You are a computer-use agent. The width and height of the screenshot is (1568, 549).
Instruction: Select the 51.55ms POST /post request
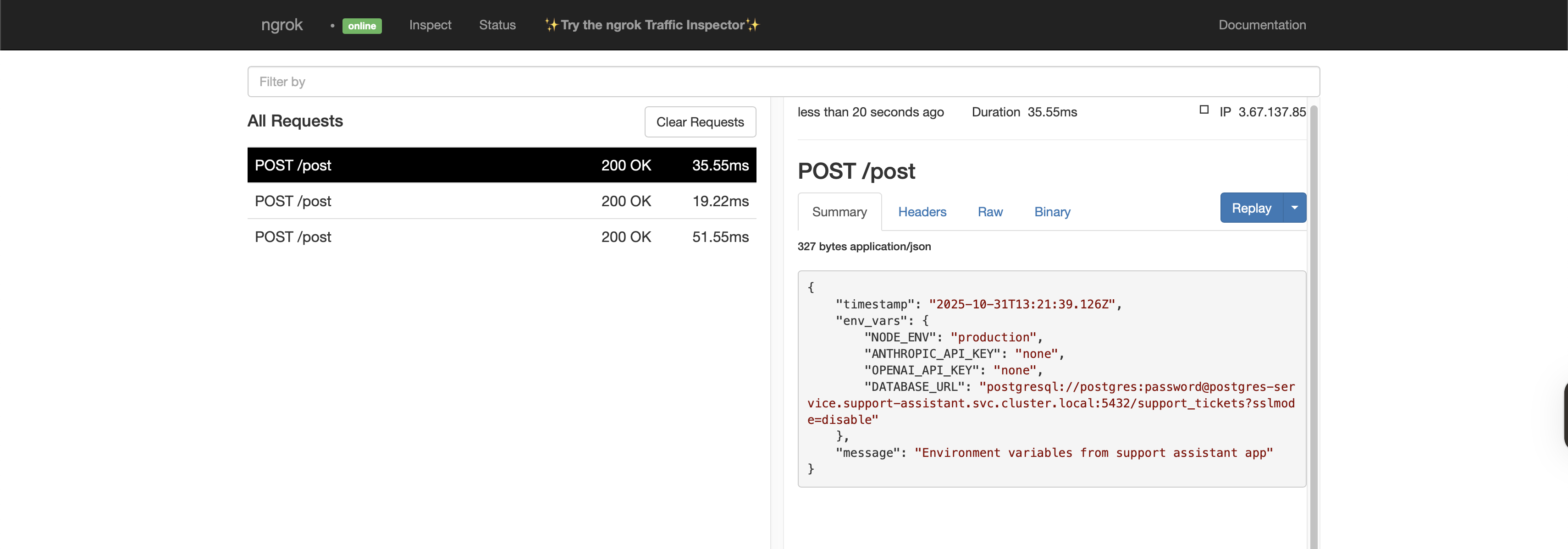click(x=501, y=237)
